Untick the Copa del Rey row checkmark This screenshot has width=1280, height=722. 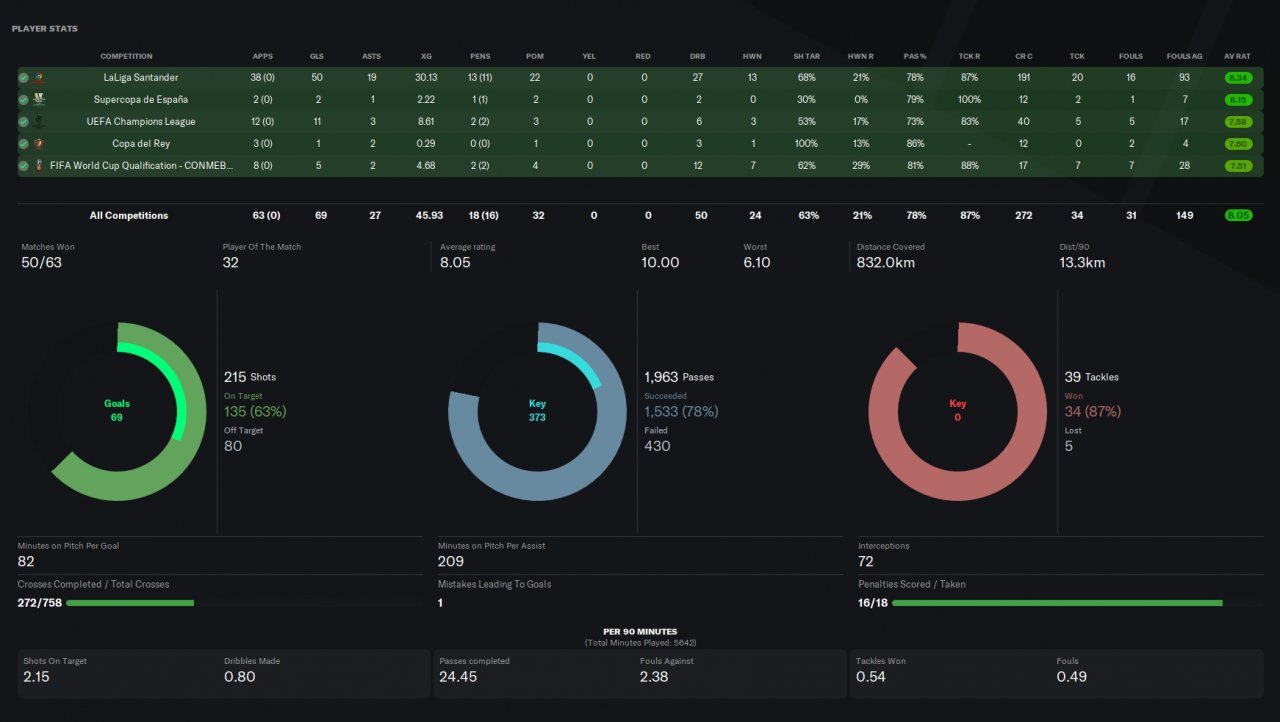pyautogui.click(x=23, y=143)
